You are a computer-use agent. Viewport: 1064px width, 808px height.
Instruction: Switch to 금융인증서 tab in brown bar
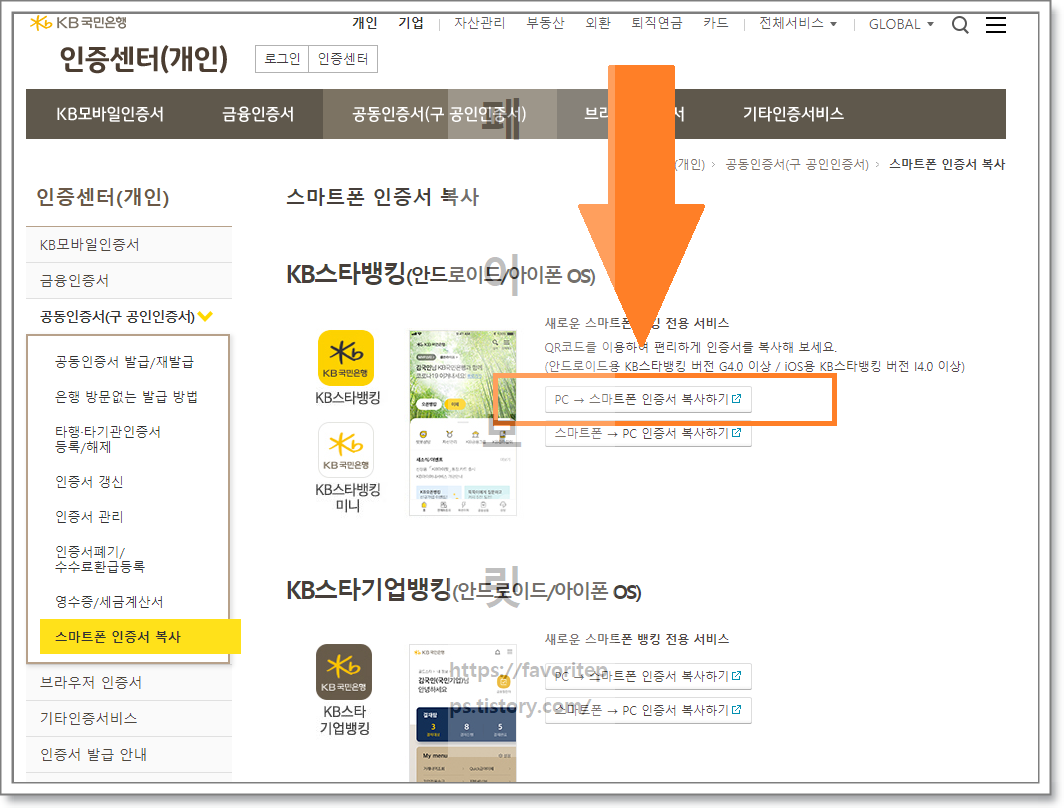258,114
